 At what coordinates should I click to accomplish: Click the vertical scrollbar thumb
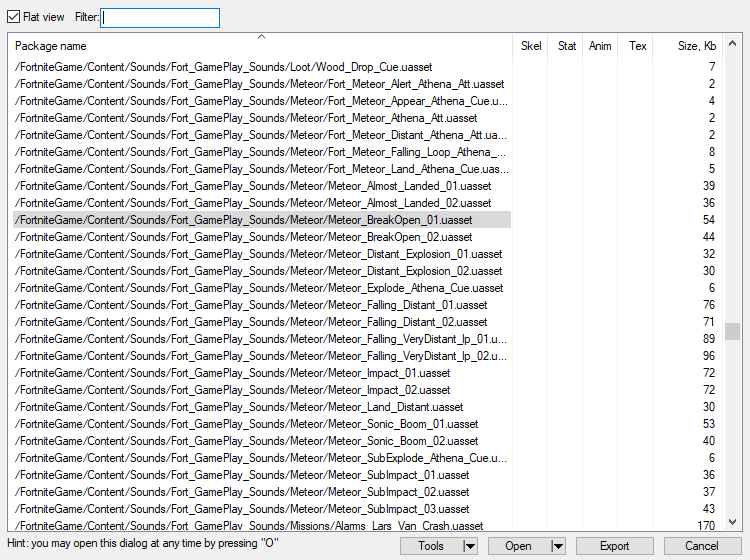pos(733,331)
